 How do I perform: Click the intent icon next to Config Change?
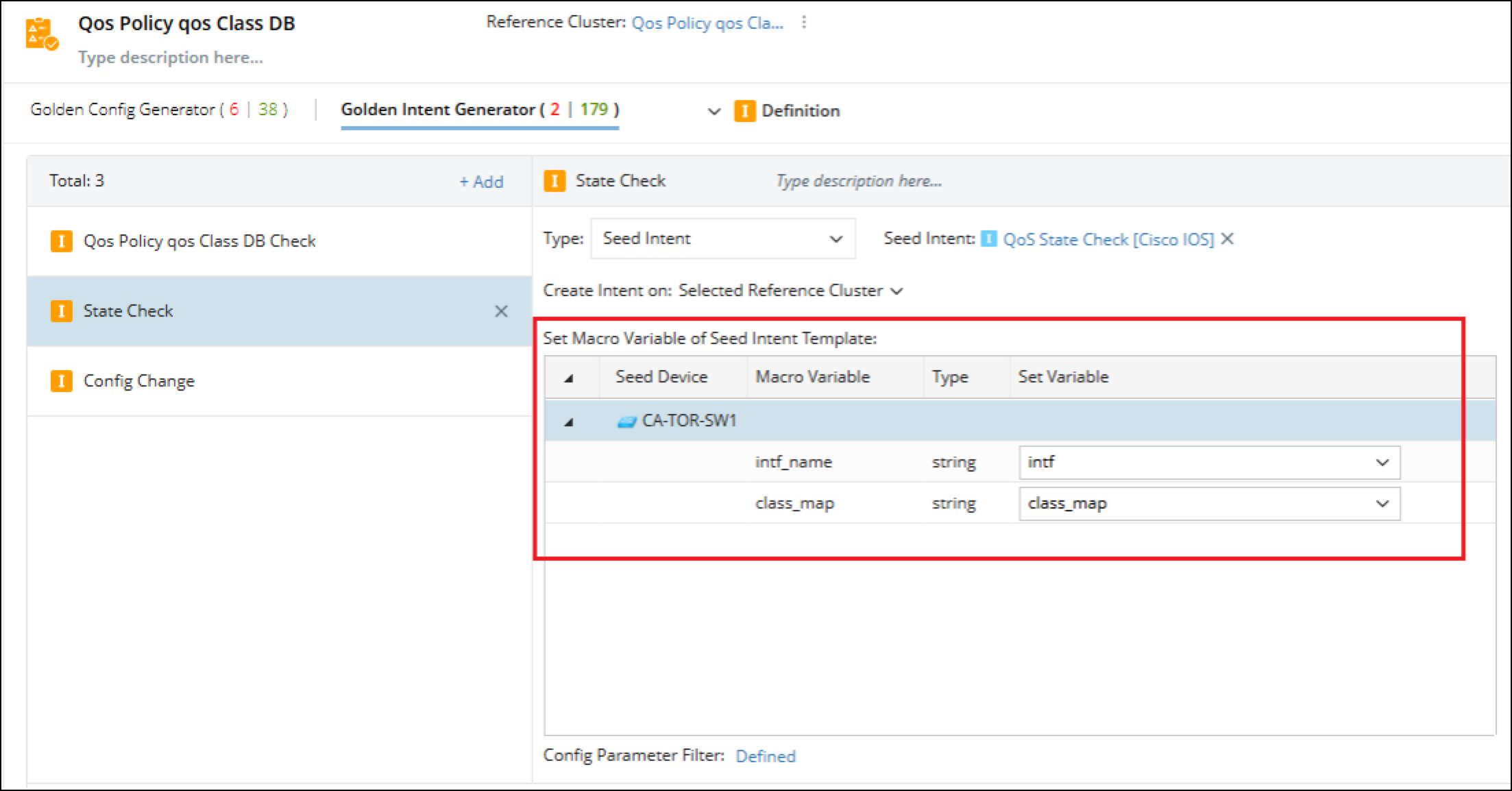coord(61,381)
